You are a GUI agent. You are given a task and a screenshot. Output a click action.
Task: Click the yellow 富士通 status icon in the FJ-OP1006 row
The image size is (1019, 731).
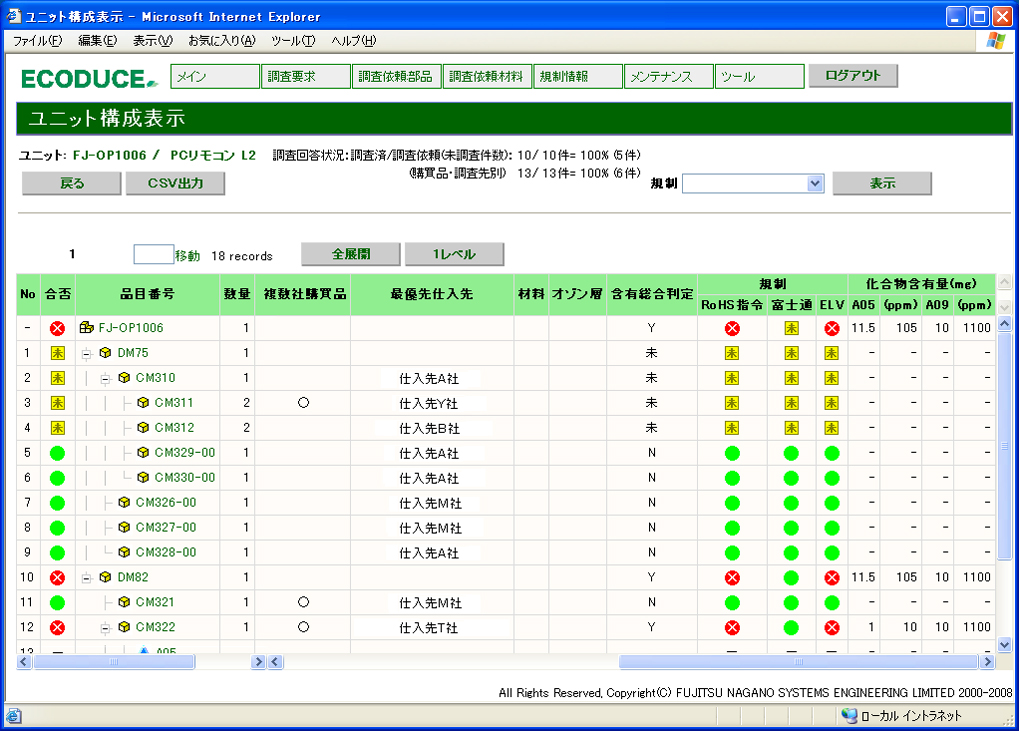tap(791, 328)
